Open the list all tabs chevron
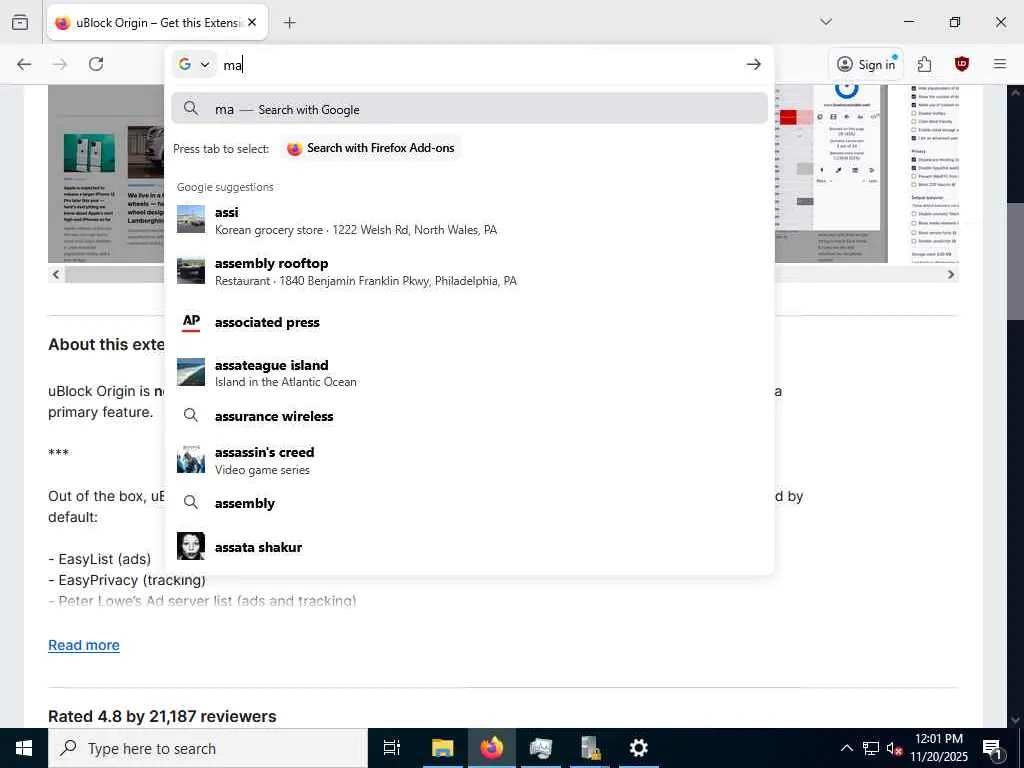The image size is (1024, 768). point(826,22)
